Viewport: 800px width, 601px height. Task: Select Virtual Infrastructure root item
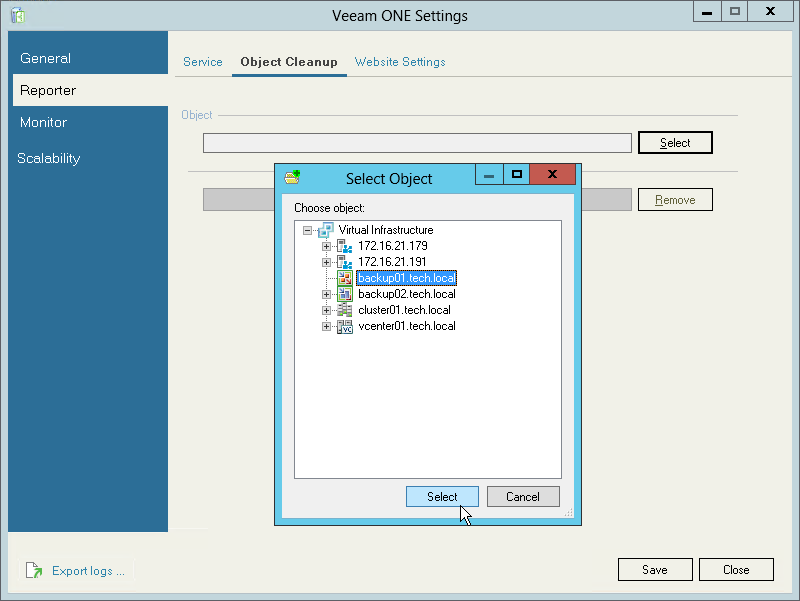(386, 230)
